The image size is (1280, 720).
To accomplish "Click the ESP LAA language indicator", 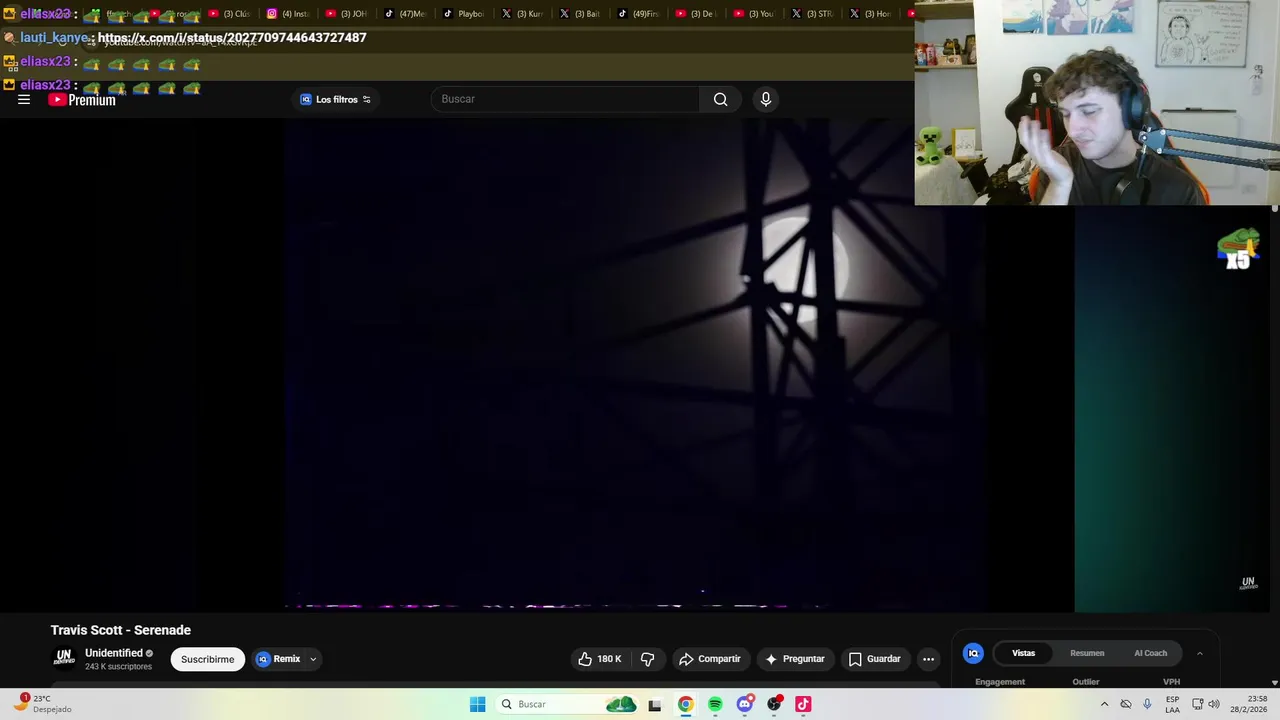I will (1172, 704).
